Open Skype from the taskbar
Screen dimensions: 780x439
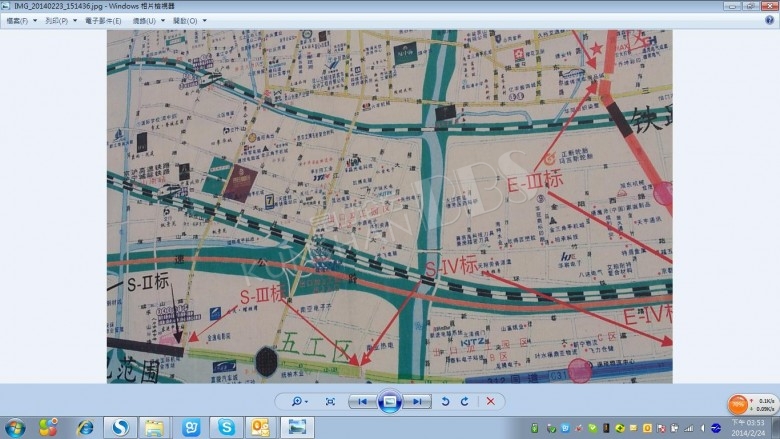pos(227,427)
